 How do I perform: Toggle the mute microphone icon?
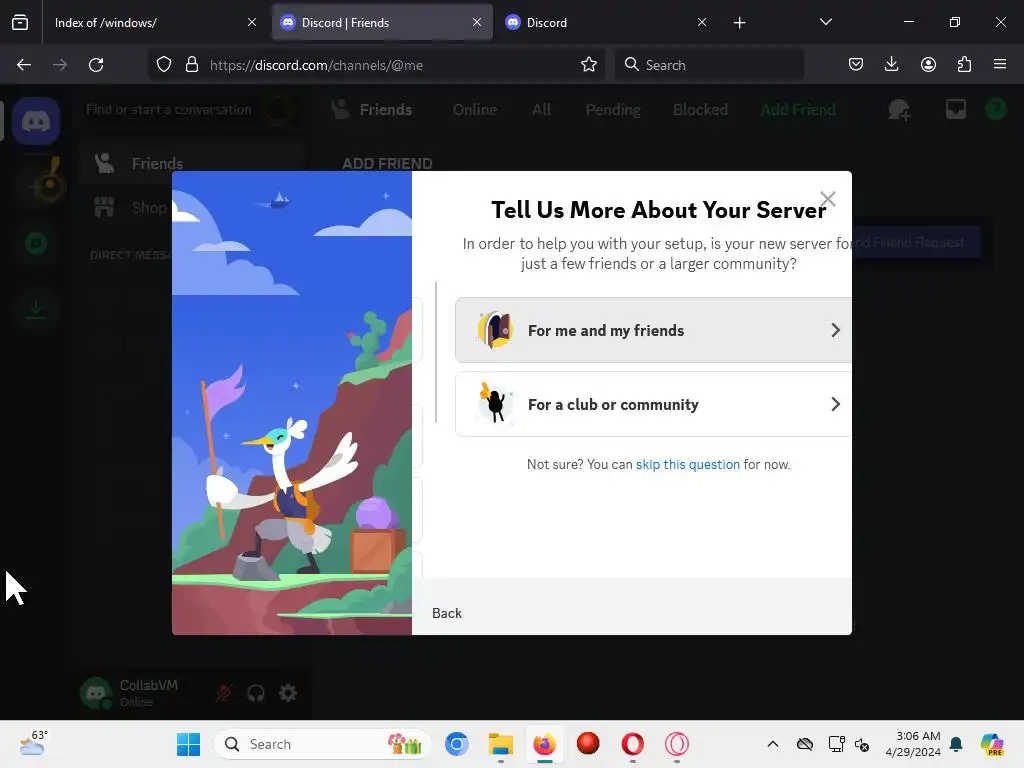pyautogui.click(x=224, y=693)
